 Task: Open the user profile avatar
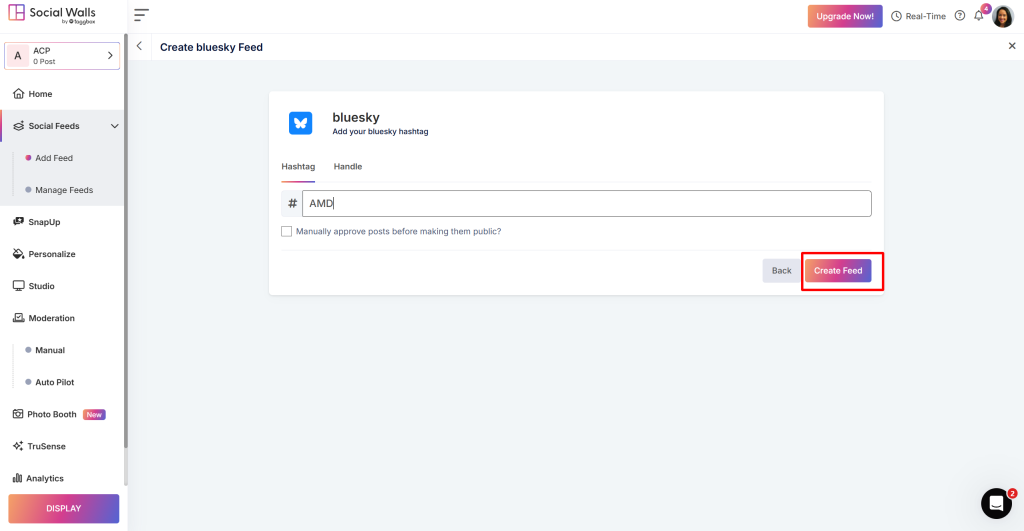click(x=1002, y=16)
